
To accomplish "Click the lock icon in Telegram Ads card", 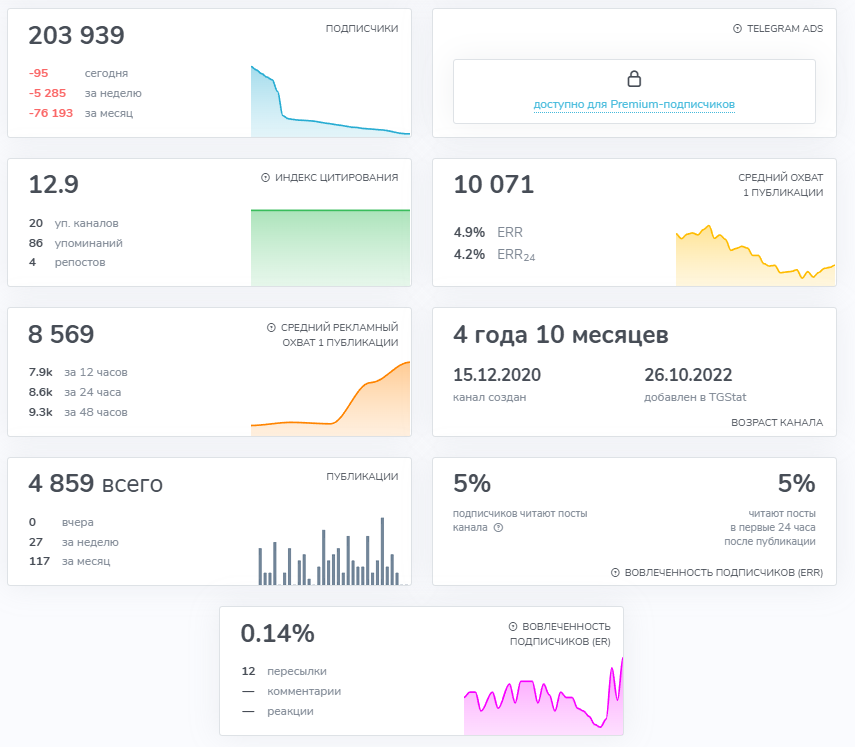I will (x=633, y=79).
